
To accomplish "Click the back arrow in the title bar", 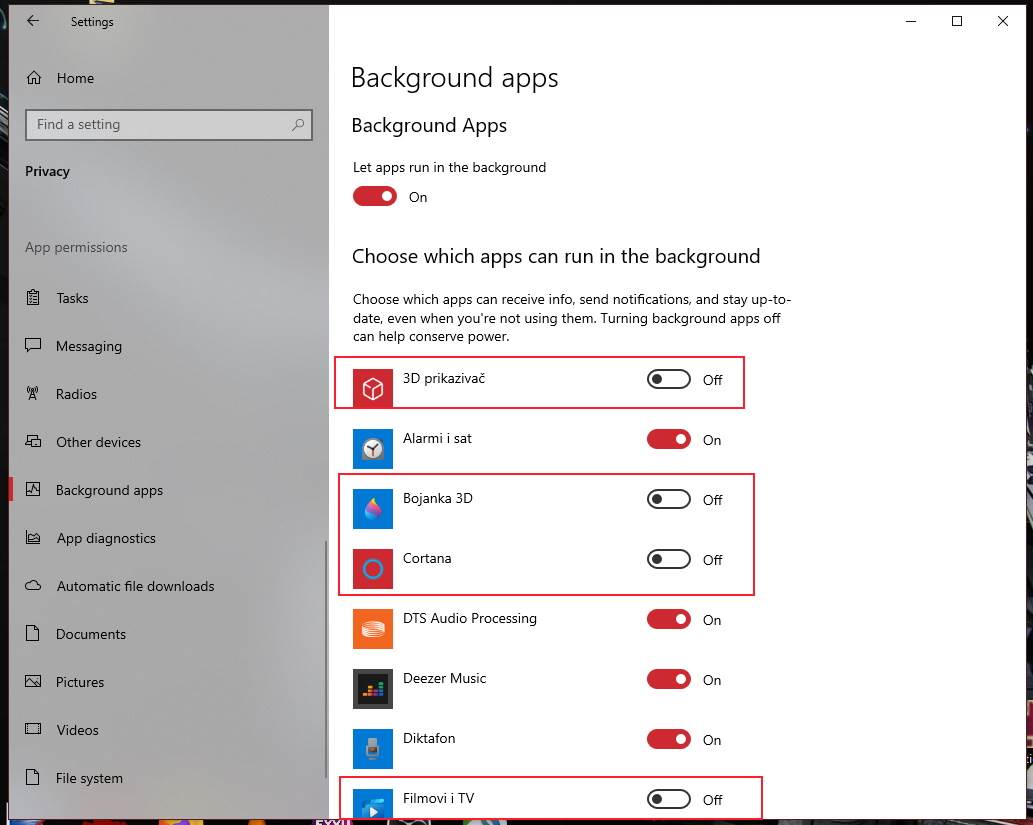I will [33, 21].
